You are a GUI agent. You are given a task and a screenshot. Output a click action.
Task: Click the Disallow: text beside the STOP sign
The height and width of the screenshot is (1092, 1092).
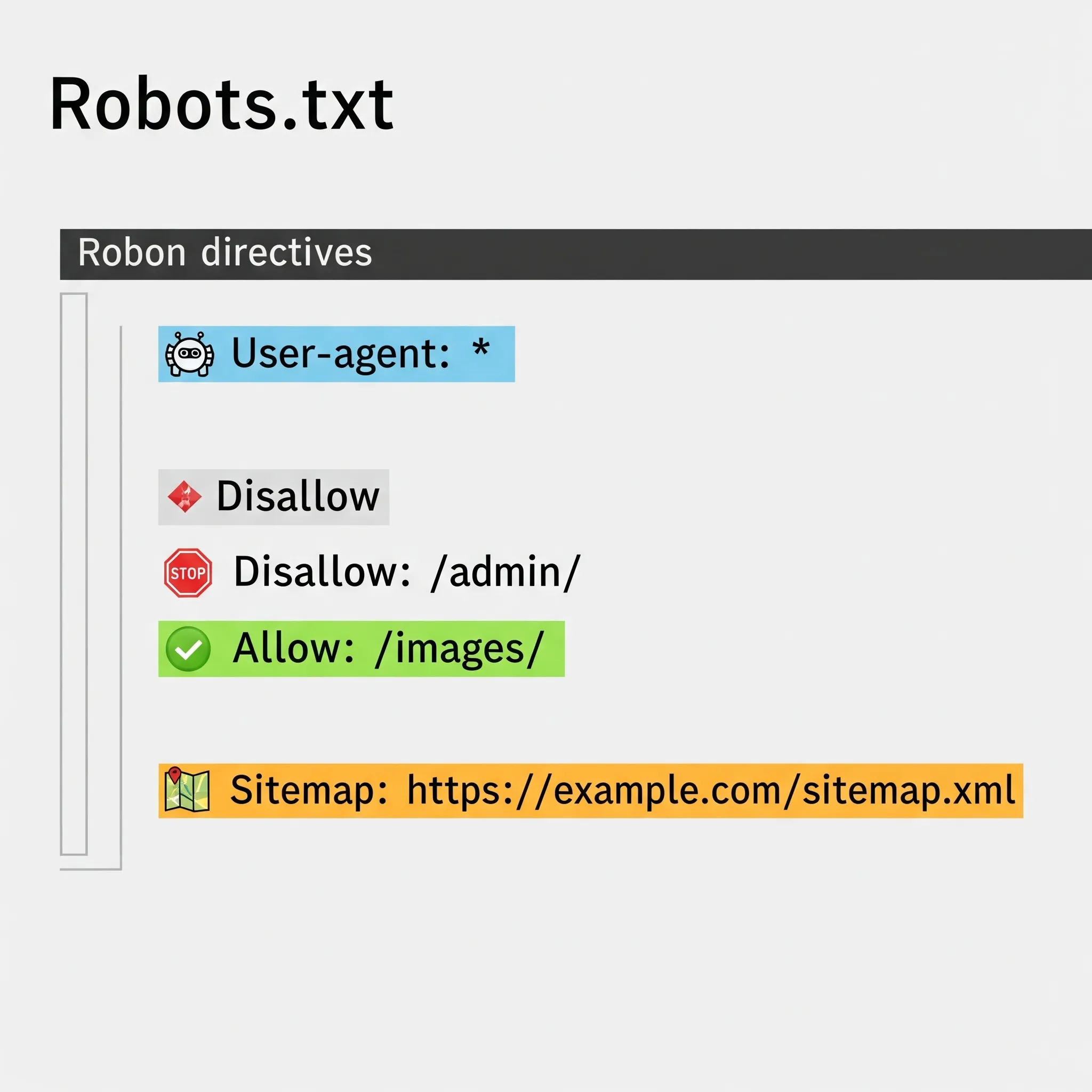[322, 573]
